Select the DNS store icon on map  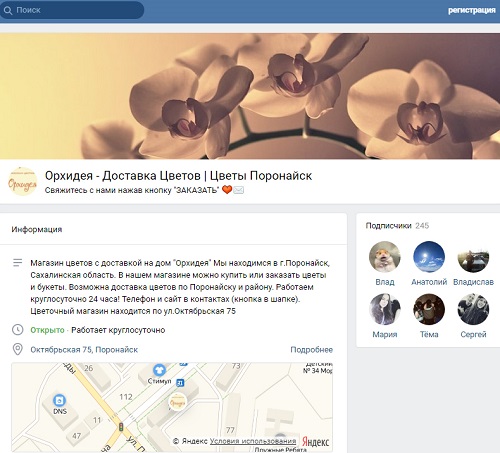click(x=59, y=400)
